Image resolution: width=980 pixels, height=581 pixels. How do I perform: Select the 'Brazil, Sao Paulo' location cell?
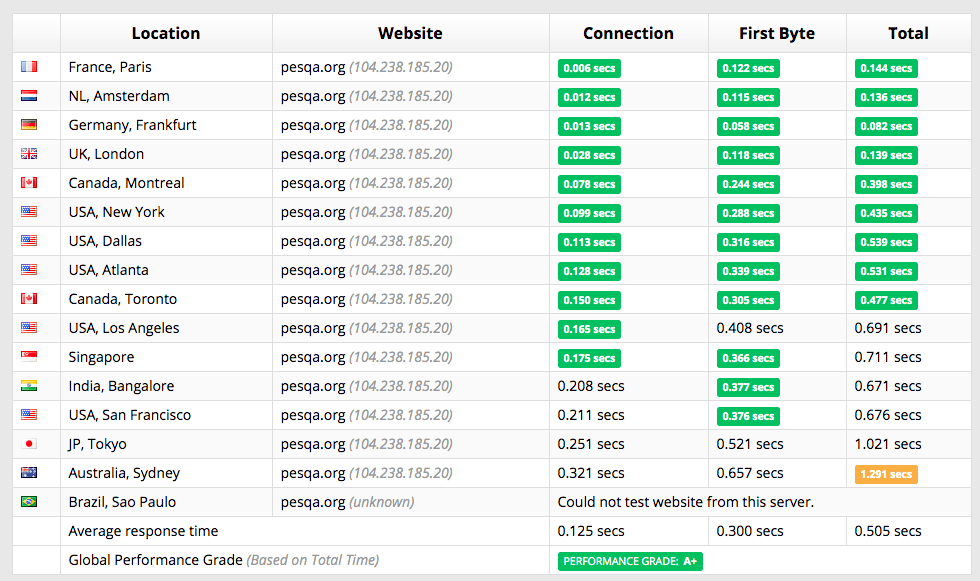(166, 502)
